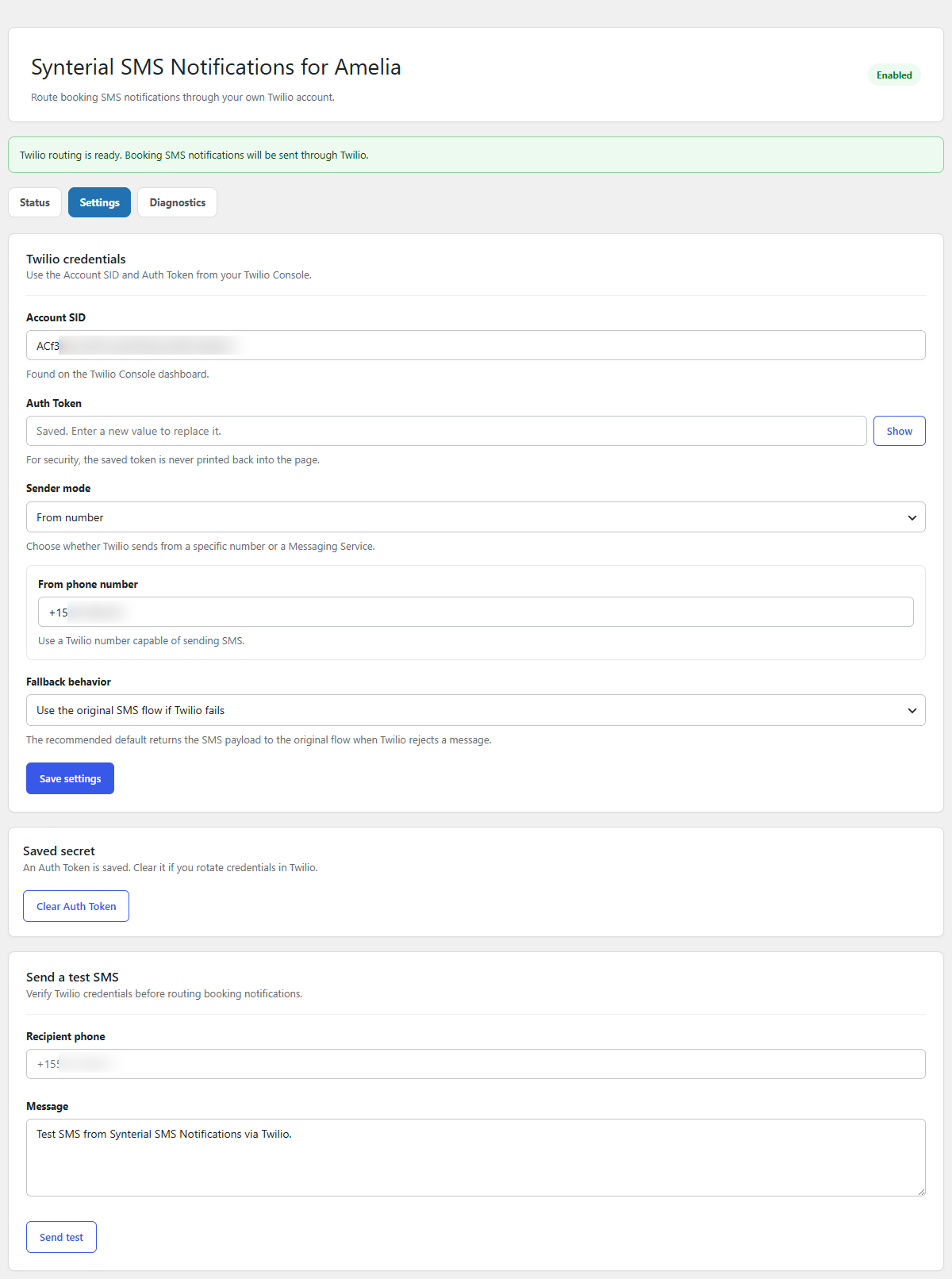Click the 'Twilio credentials' heading
Screen dimensions: 952x1279
(76, 259)
